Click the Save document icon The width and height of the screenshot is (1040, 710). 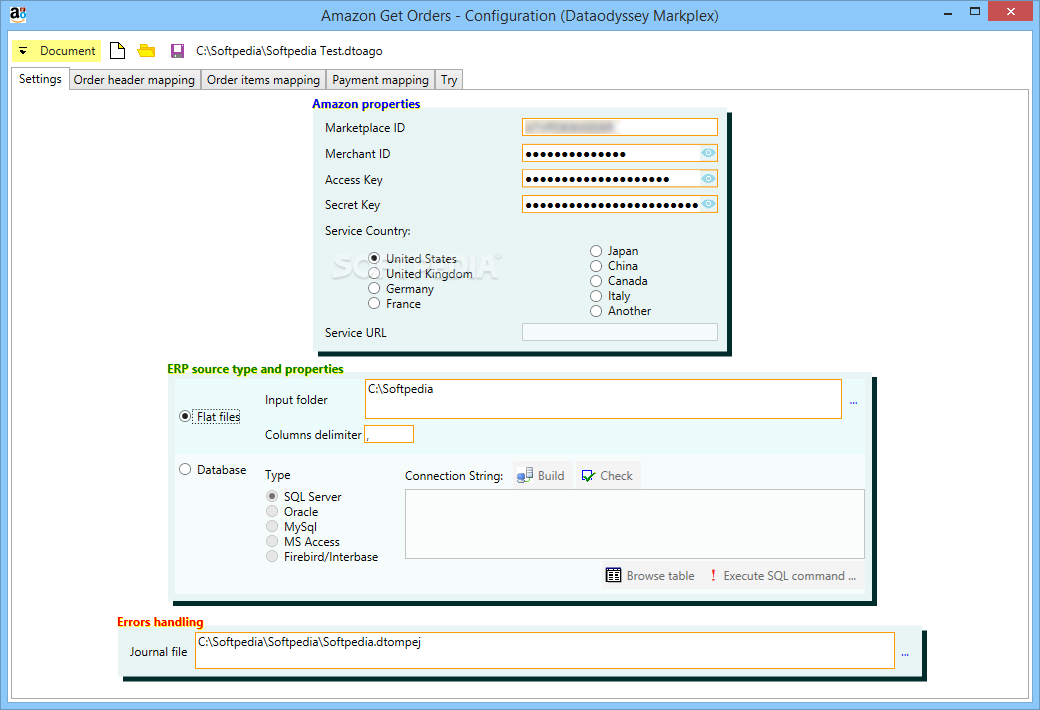click(177, 51)
